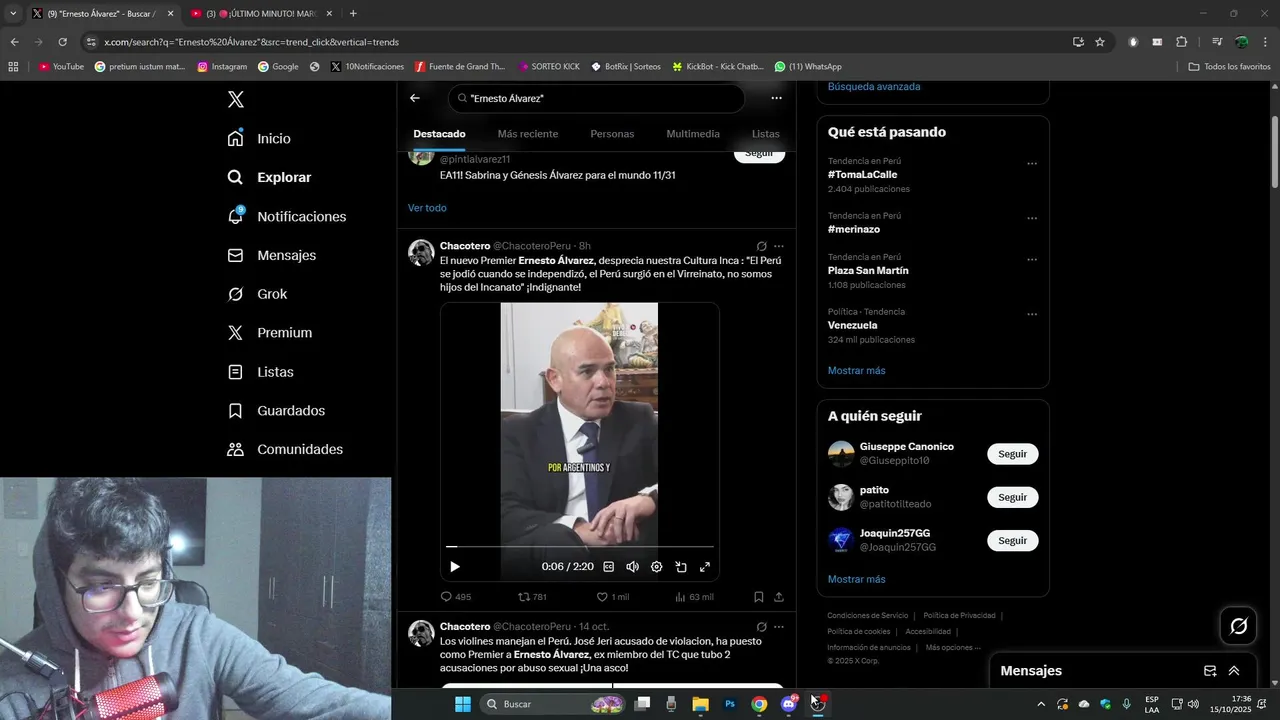The width and height of the screenshot is (1280, 720).
Task: Like the post with 1 mil likes
Action: click(613, 597)
